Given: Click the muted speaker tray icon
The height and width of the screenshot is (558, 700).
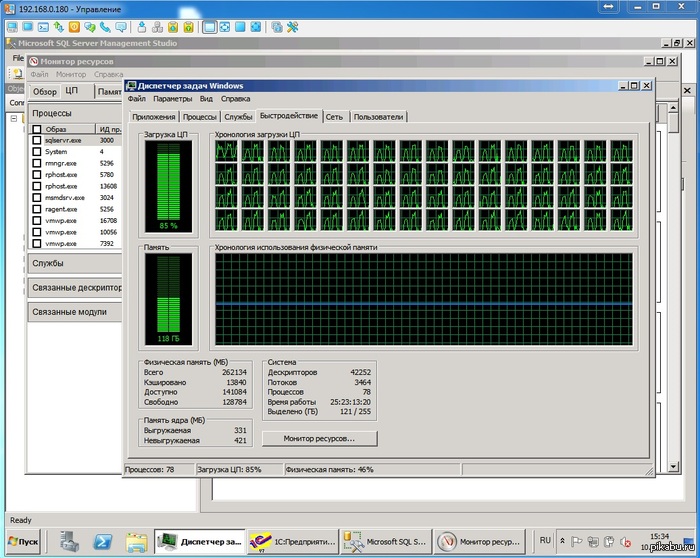Looking at the screenshot, I should pyautogui.click(x=625, y=541).
